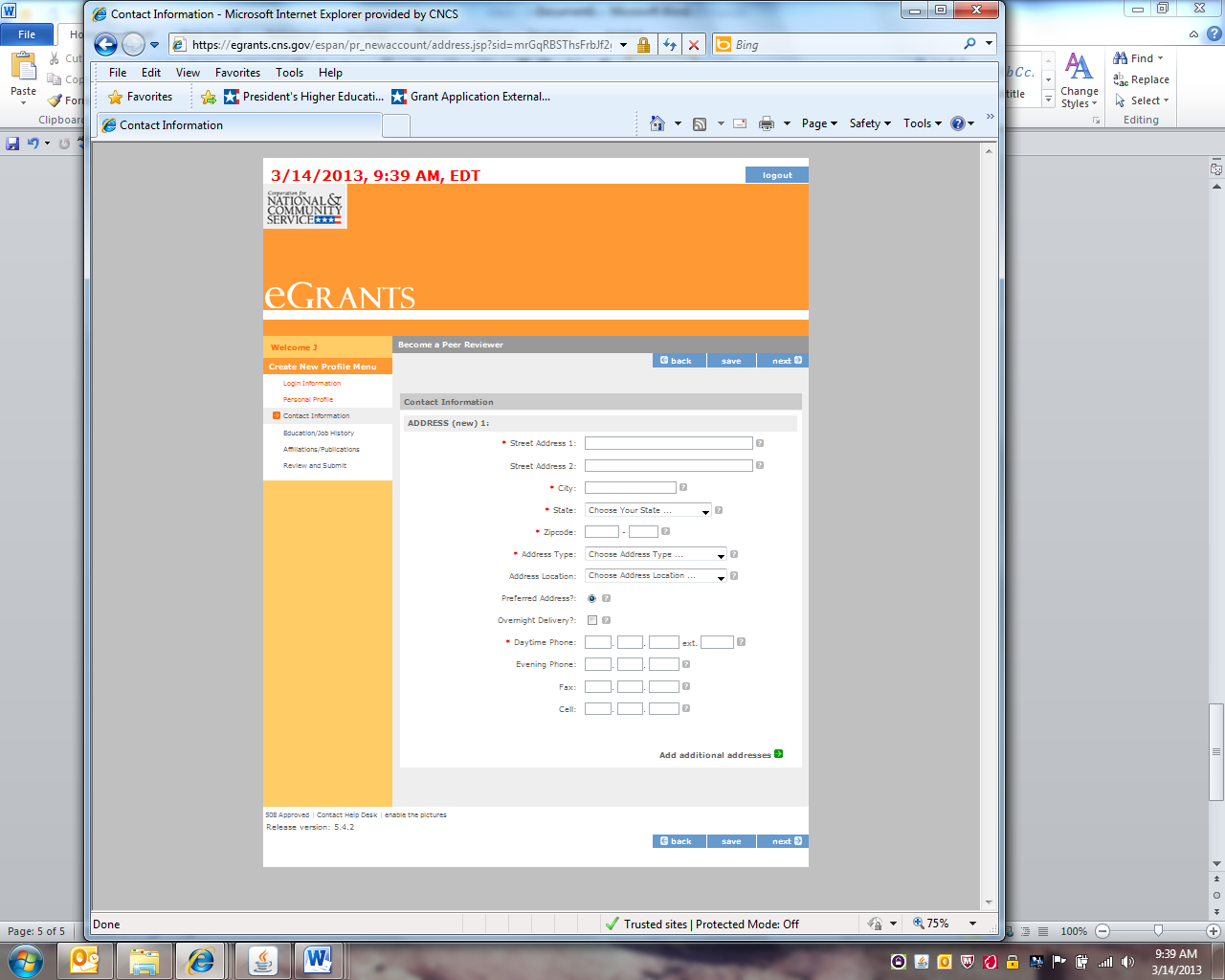
Task: Open the Education/Job History menu link
Action: pos(319,434)
